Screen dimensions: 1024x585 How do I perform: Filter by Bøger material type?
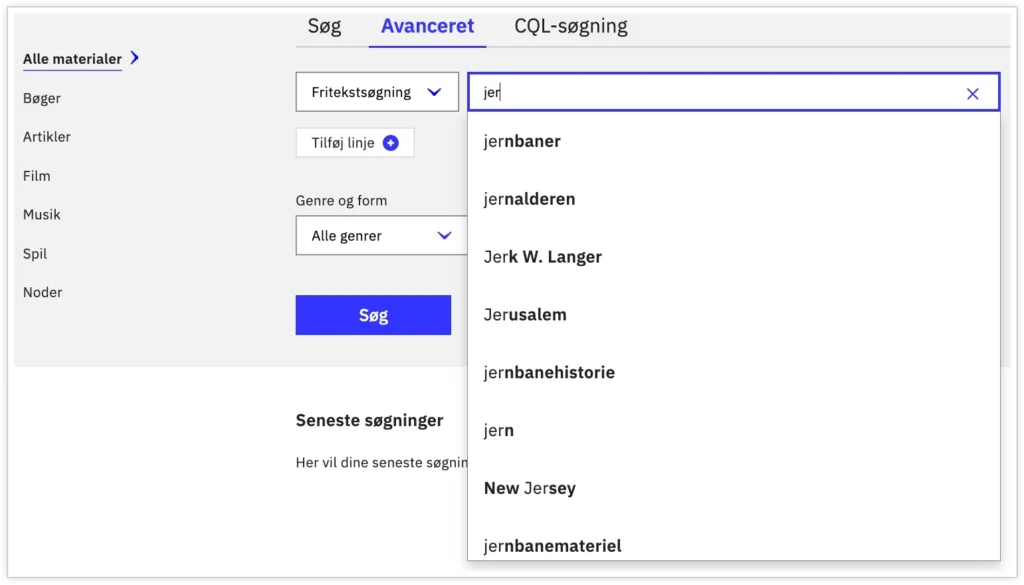42,98
